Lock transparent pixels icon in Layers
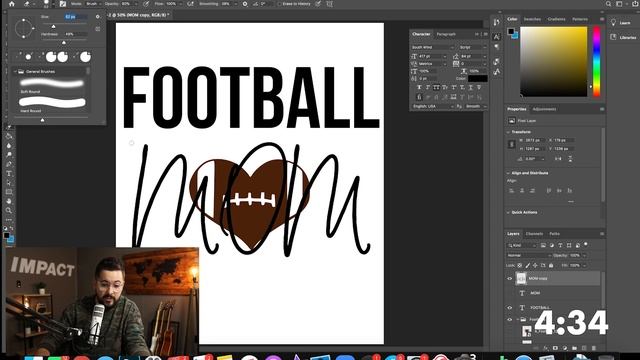Image resolution: width=640 pixels, height=360 pixels. 520,265
